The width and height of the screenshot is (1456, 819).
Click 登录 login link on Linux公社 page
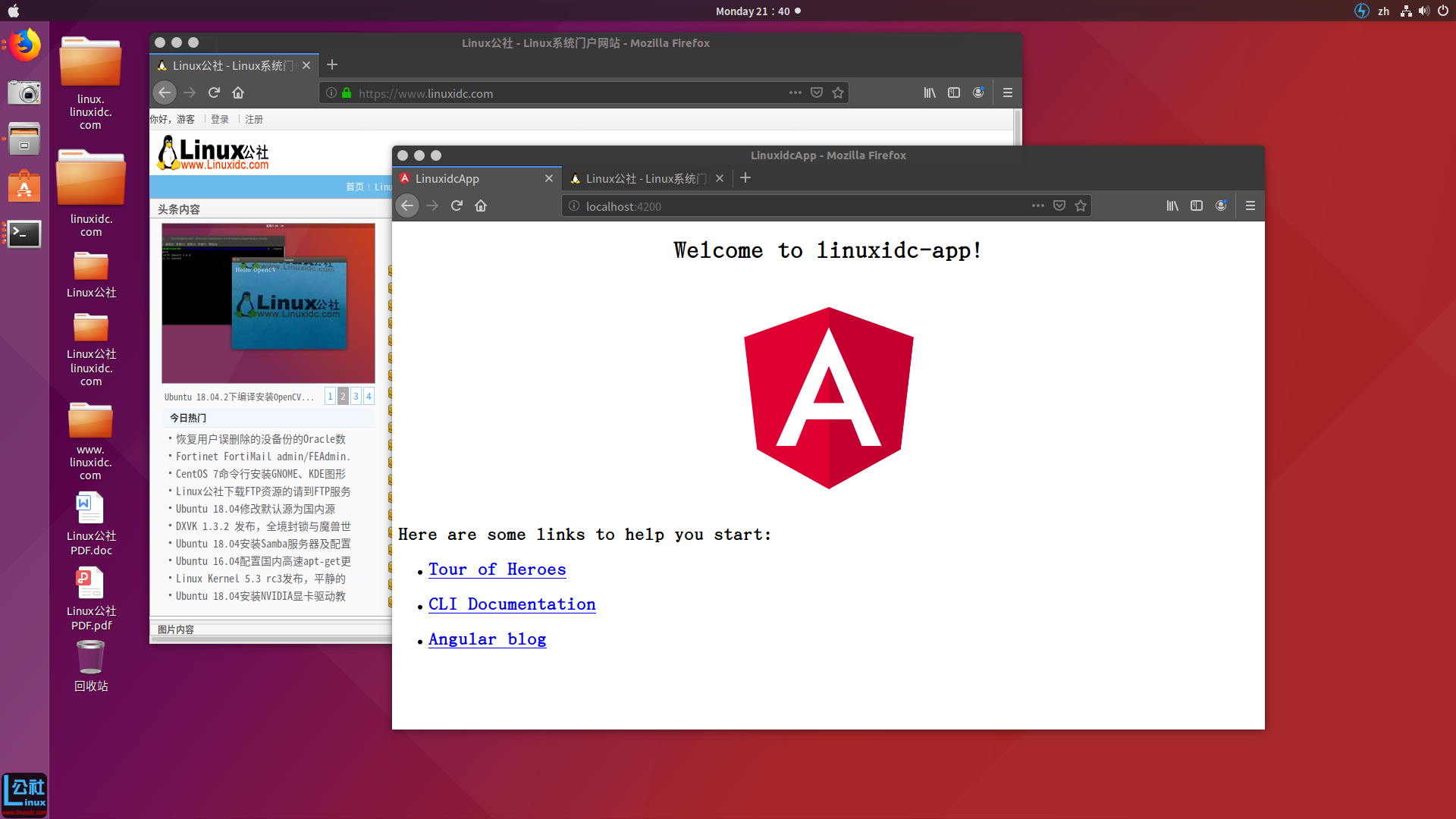pyautogui.click(x=220, y=119)
